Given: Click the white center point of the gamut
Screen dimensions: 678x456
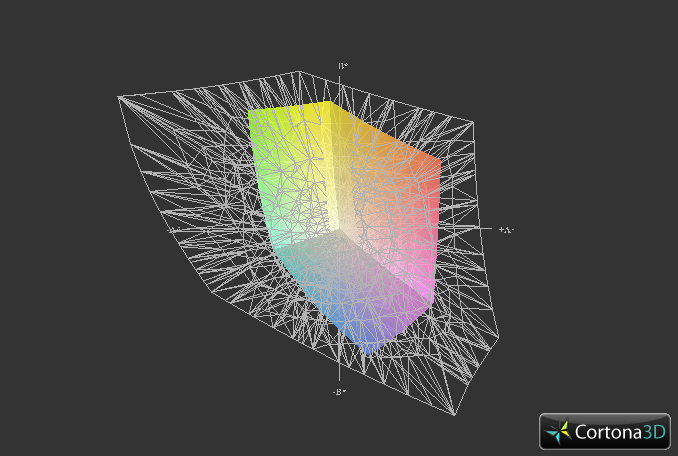Looking at the screenshot, I should point(342,230).
